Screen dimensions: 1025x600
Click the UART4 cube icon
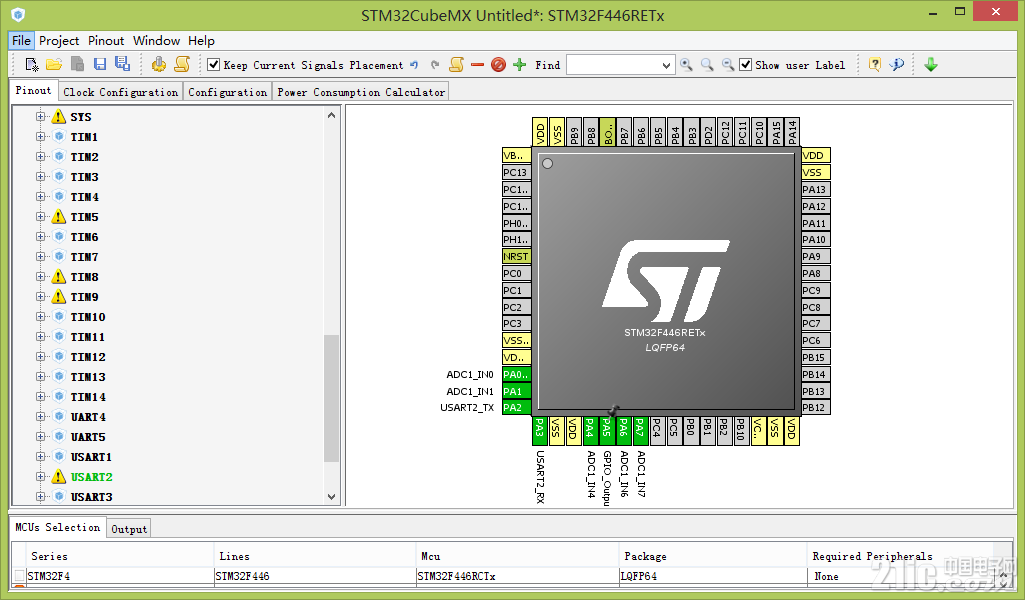[59, 417]
